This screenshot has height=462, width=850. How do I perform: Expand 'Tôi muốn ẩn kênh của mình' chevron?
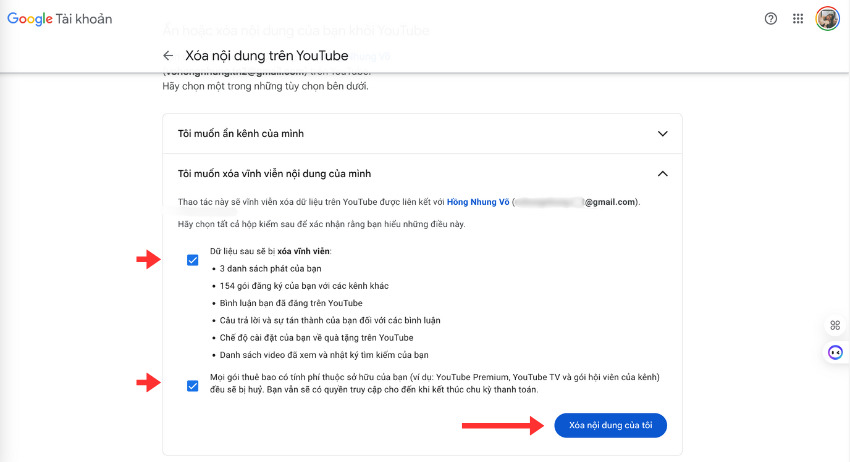(662, 133)
